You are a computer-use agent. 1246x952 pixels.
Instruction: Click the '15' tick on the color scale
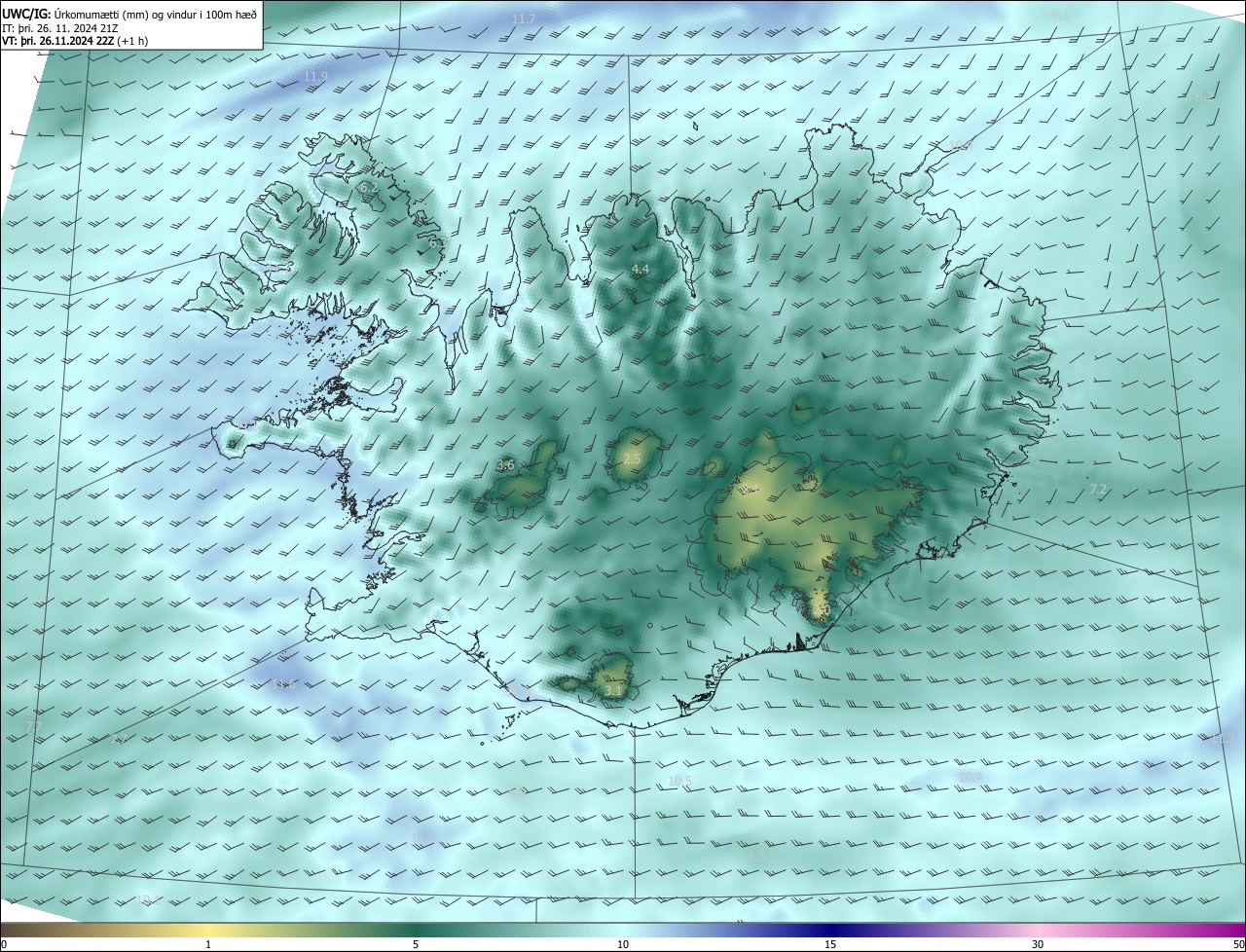pos(830,944)
